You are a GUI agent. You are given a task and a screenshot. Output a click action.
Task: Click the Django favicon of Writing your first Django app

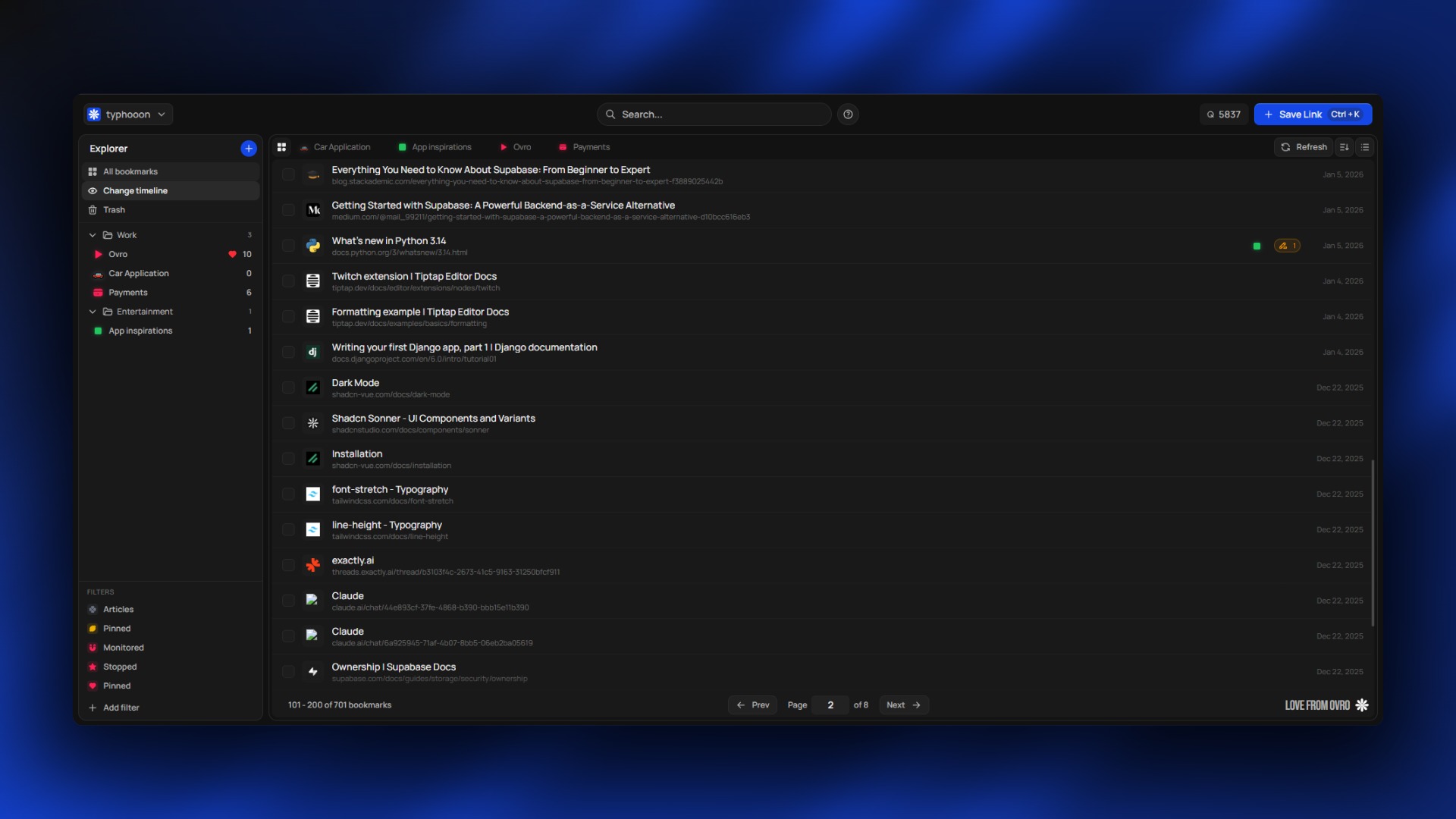(x=312, y=352)
